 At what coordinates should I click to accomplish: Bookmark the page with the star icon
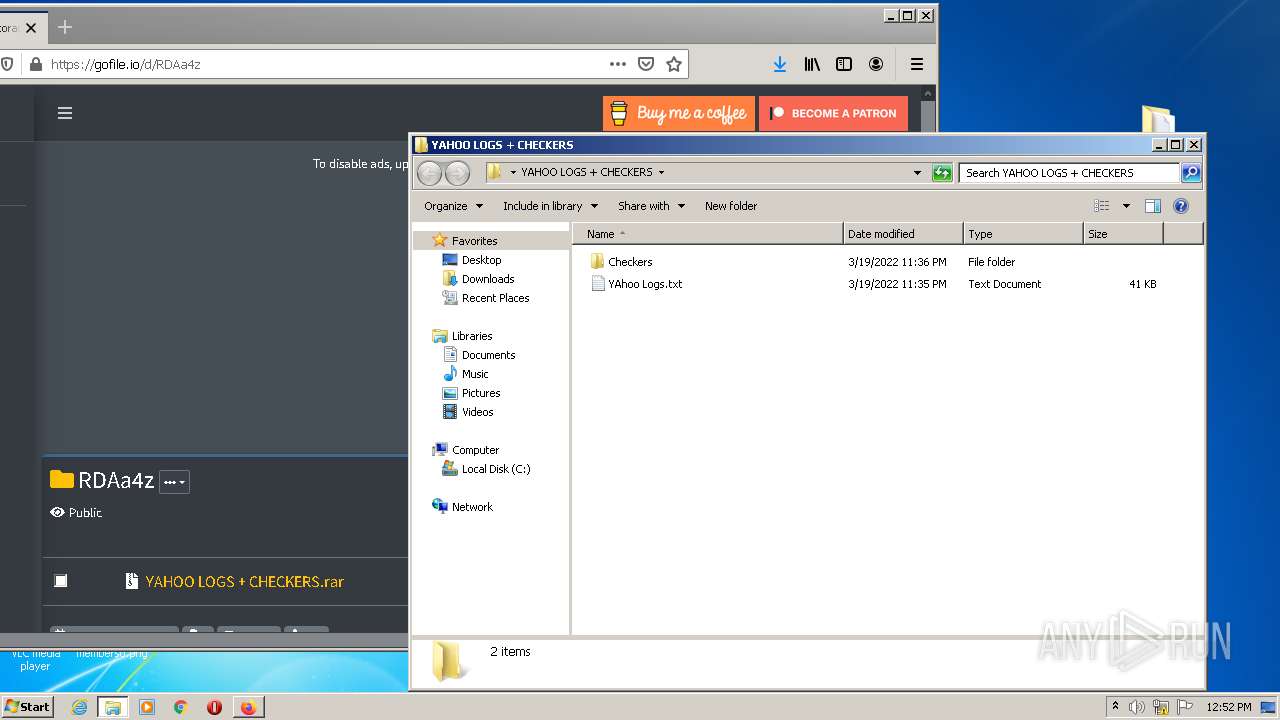pos(674,64)
